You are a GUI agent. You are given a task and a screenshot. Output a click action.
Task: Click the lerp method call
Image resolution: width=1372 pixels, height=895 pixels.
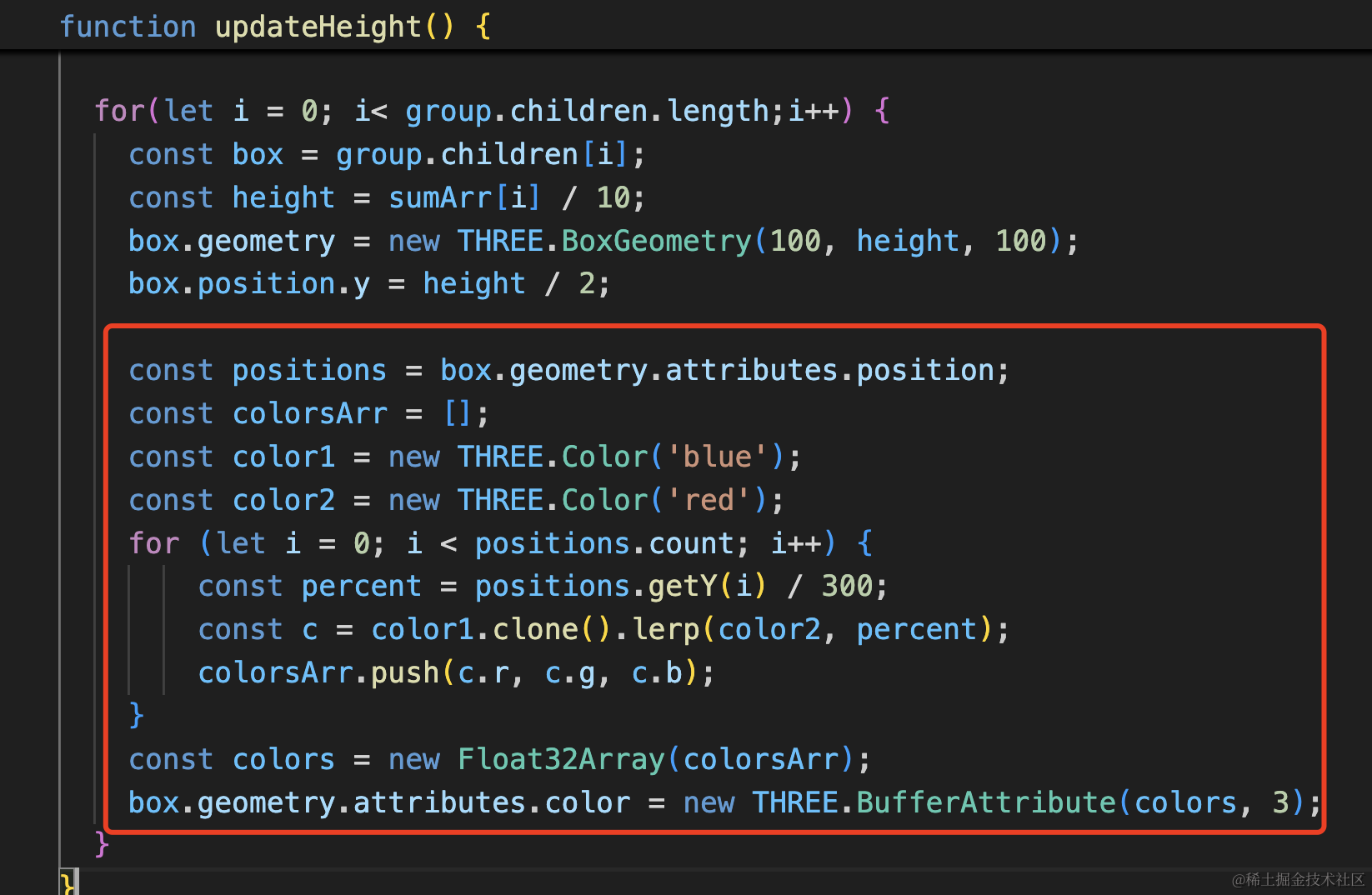point(666,629)
